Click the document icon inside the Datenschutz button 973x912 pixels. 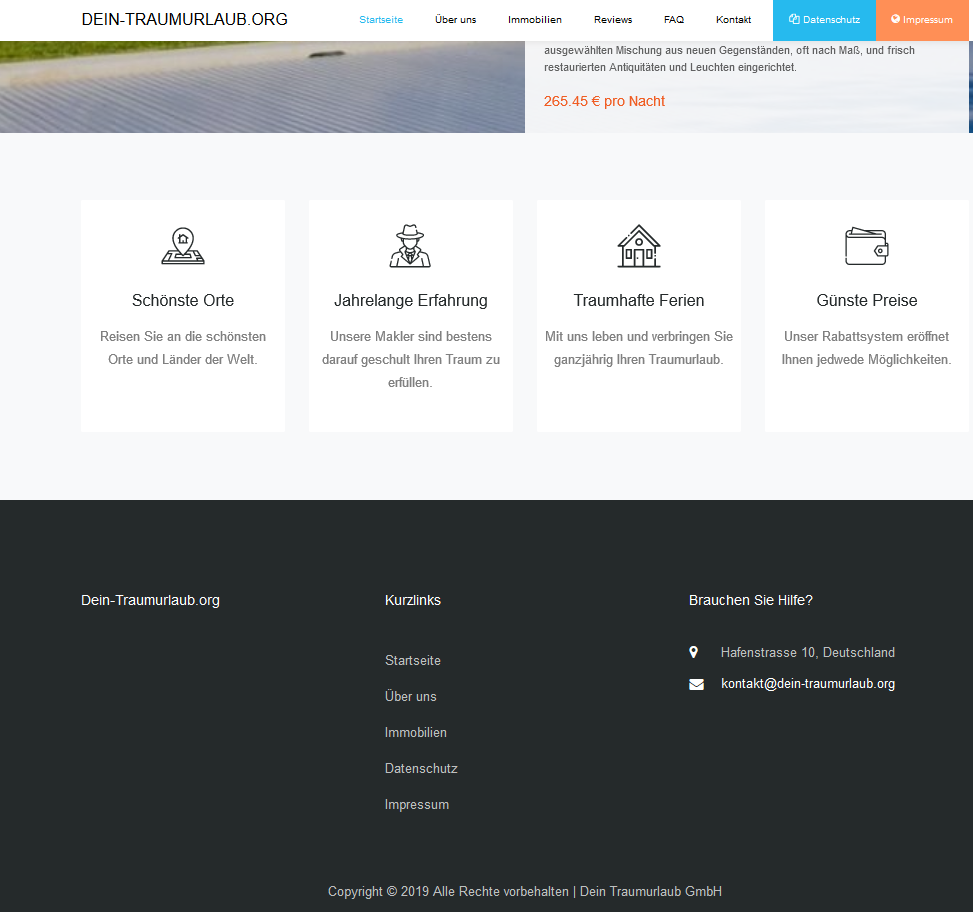pos(794,19)
